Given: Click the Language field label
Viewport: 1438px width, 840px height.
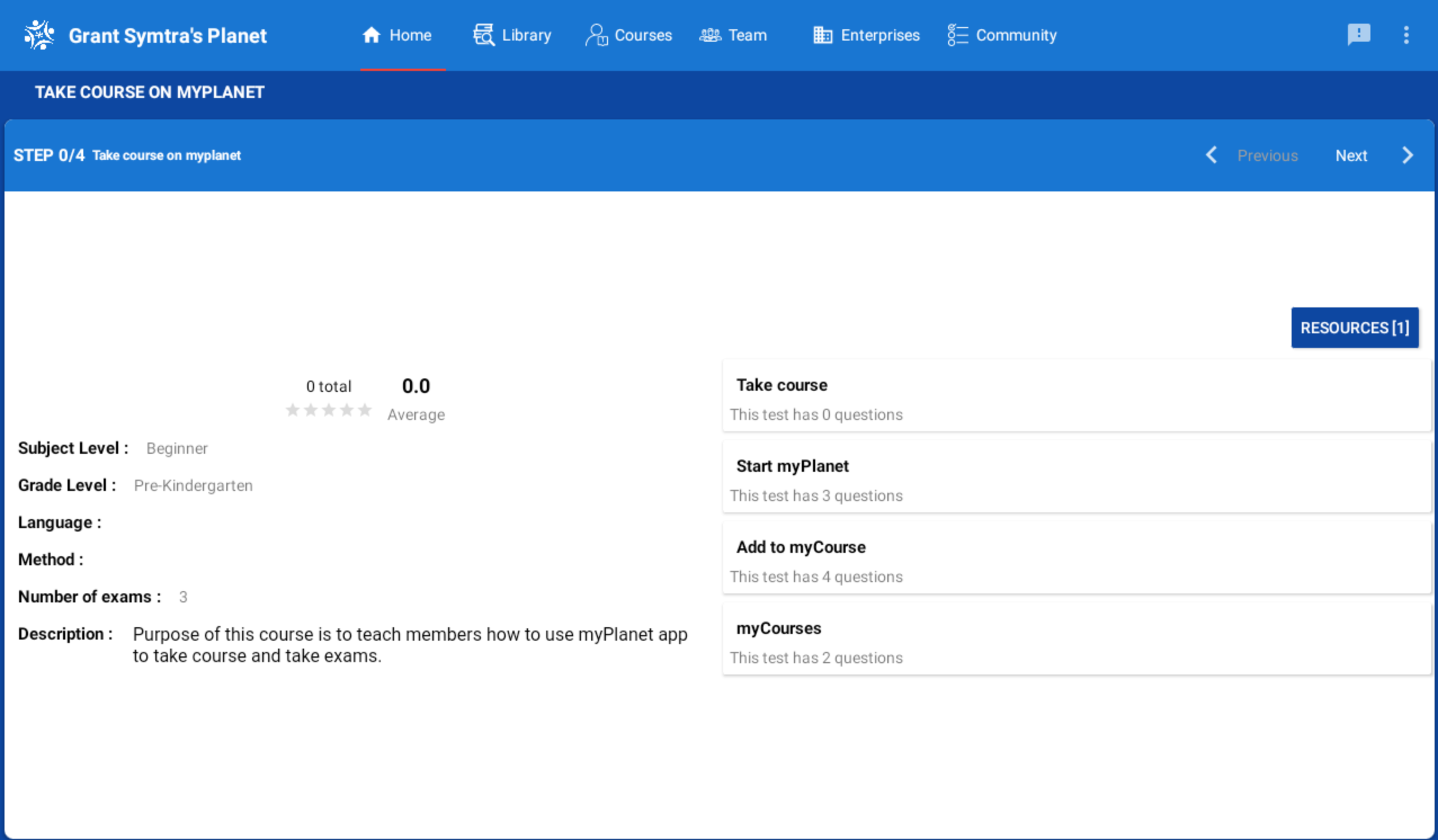Looking at the screenshot, I should [x=60, y=522].
